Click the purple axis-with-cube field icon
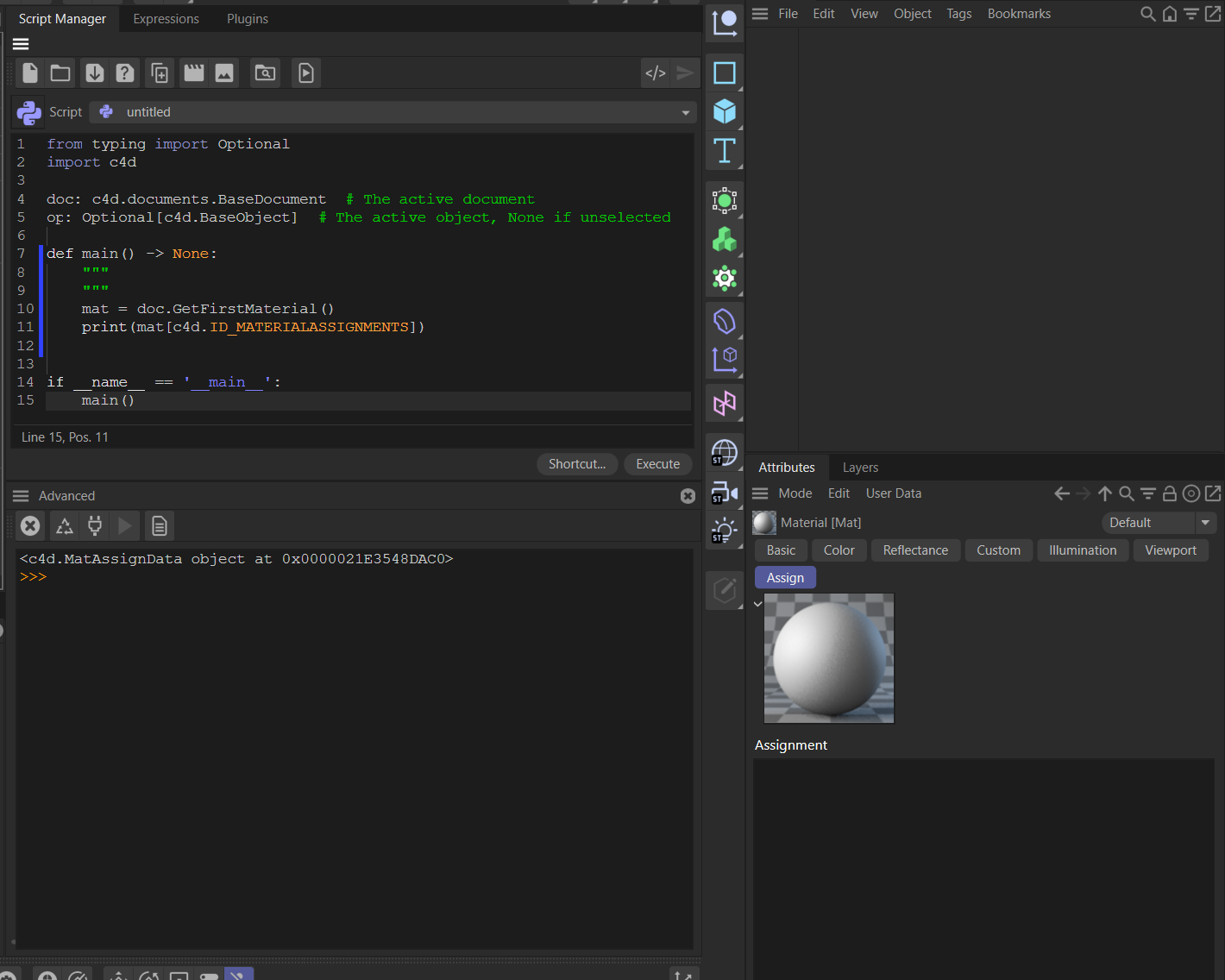 pos(725,359)
